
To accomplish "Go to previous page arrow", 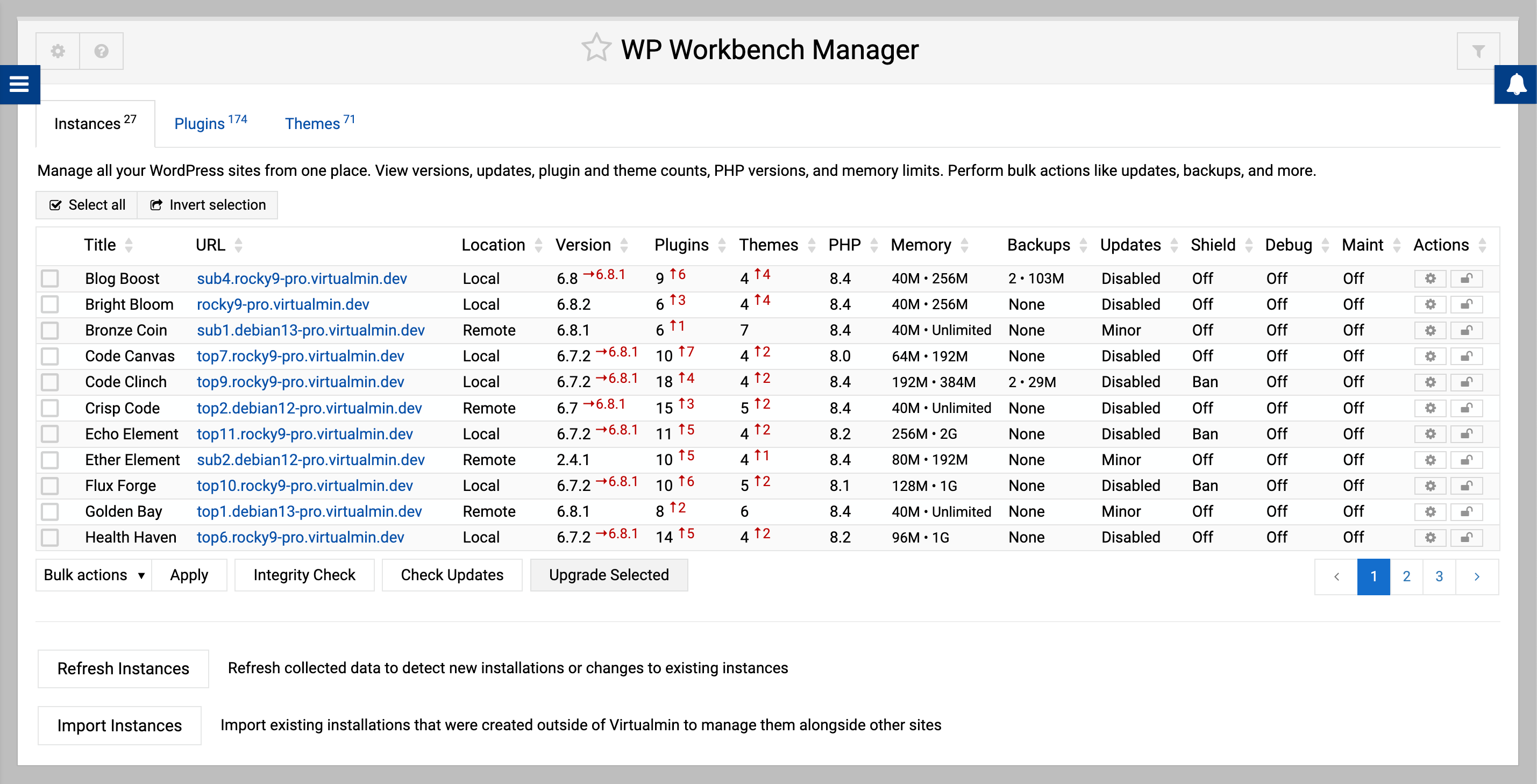I will (1336, 576).
